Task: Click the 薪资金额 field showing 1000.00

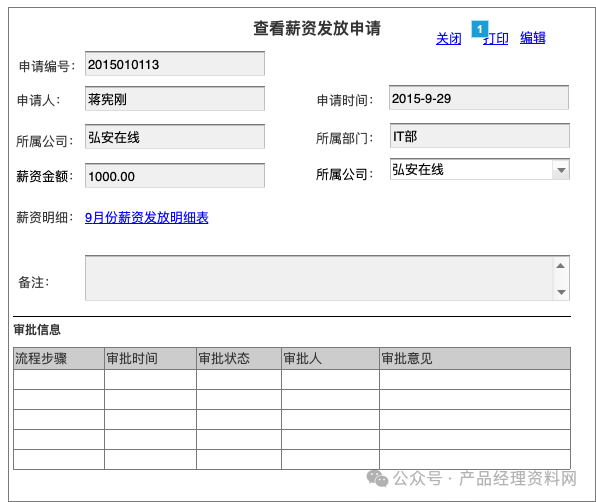Action: click(x=175, y=176)
